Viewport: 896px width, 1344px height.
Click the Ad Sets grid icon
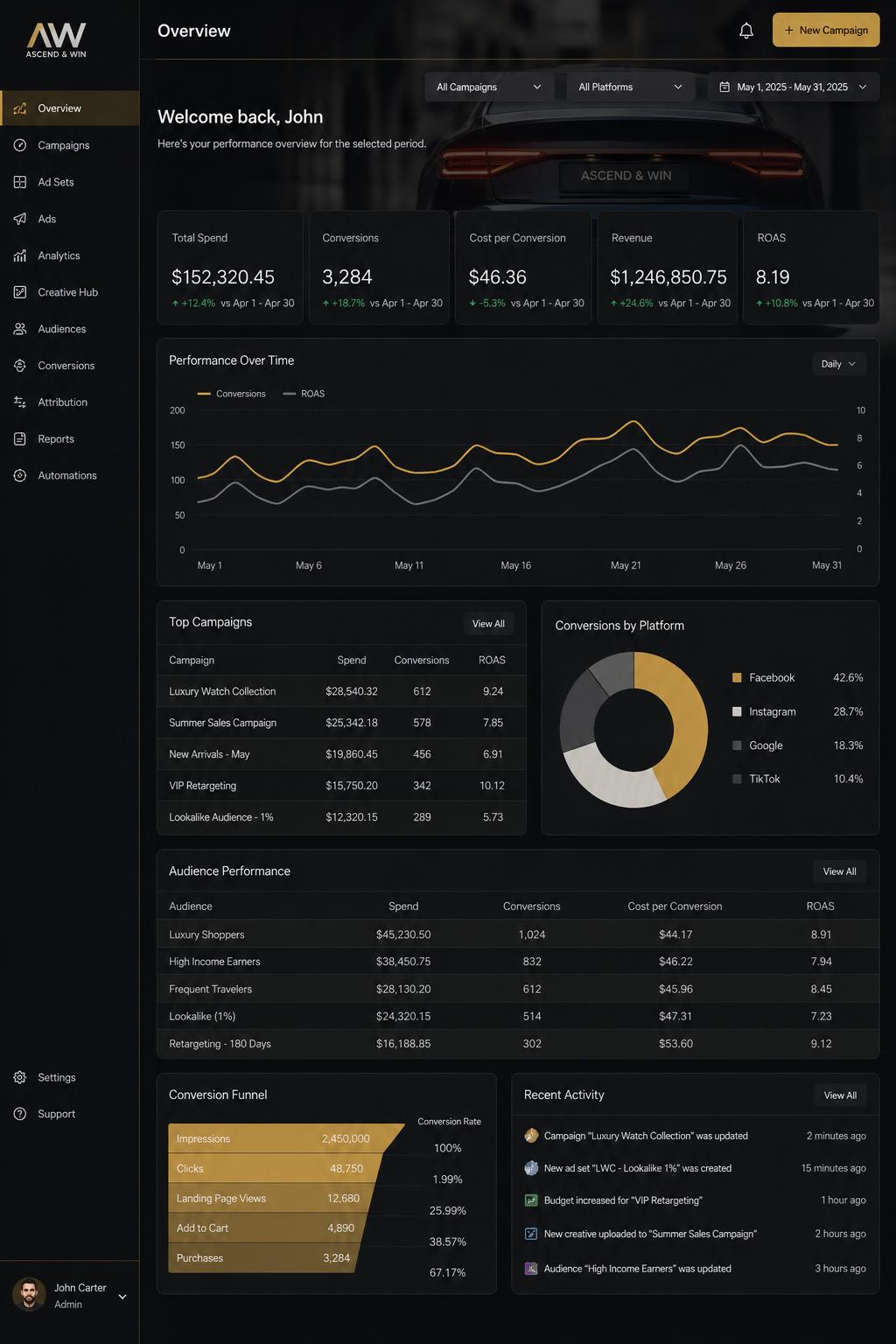coord(20,182)
